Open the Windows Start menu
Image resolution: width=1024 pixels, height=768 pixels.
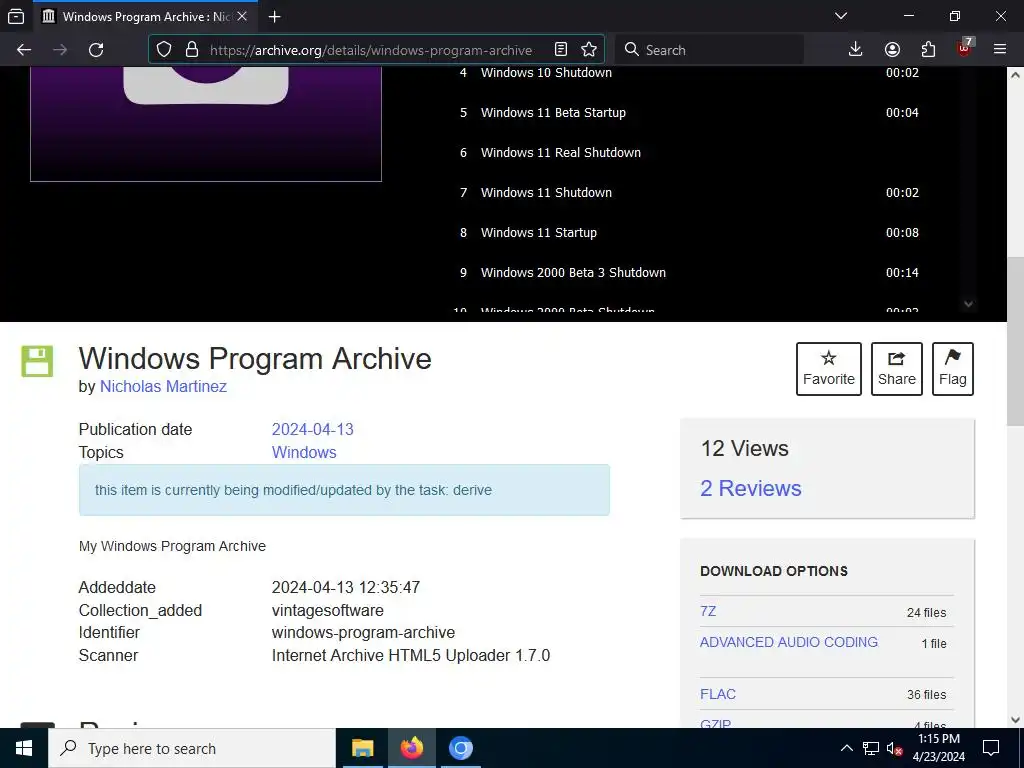click(x=24, y=748)
